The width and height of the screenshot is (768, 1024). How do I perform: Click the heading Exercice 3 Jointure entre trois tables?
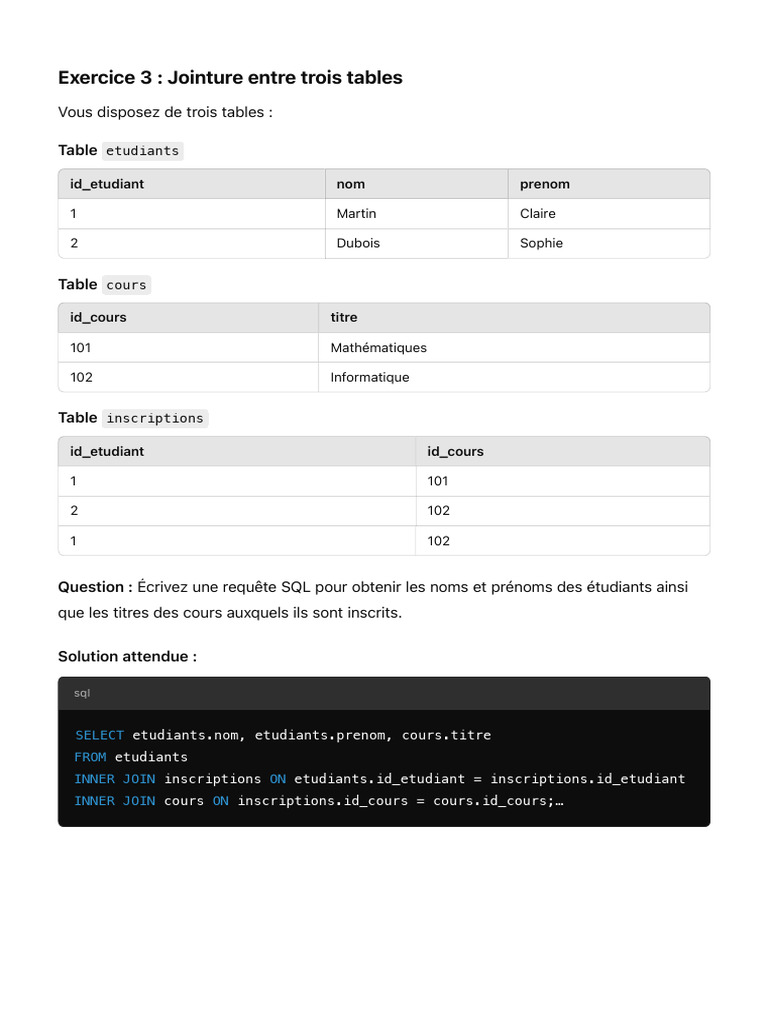230,77
